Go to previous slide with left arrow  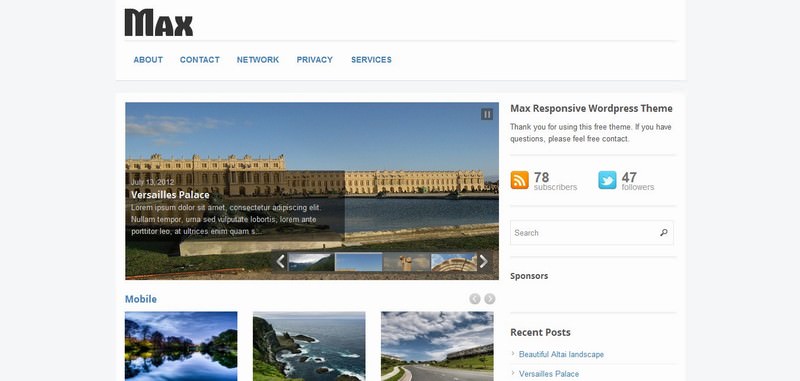[280, 262]
